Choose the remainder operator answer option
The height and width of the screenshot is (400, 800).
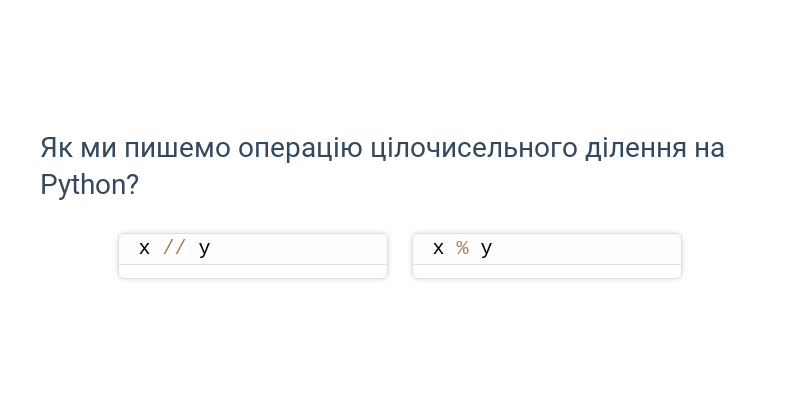(547, 256)
